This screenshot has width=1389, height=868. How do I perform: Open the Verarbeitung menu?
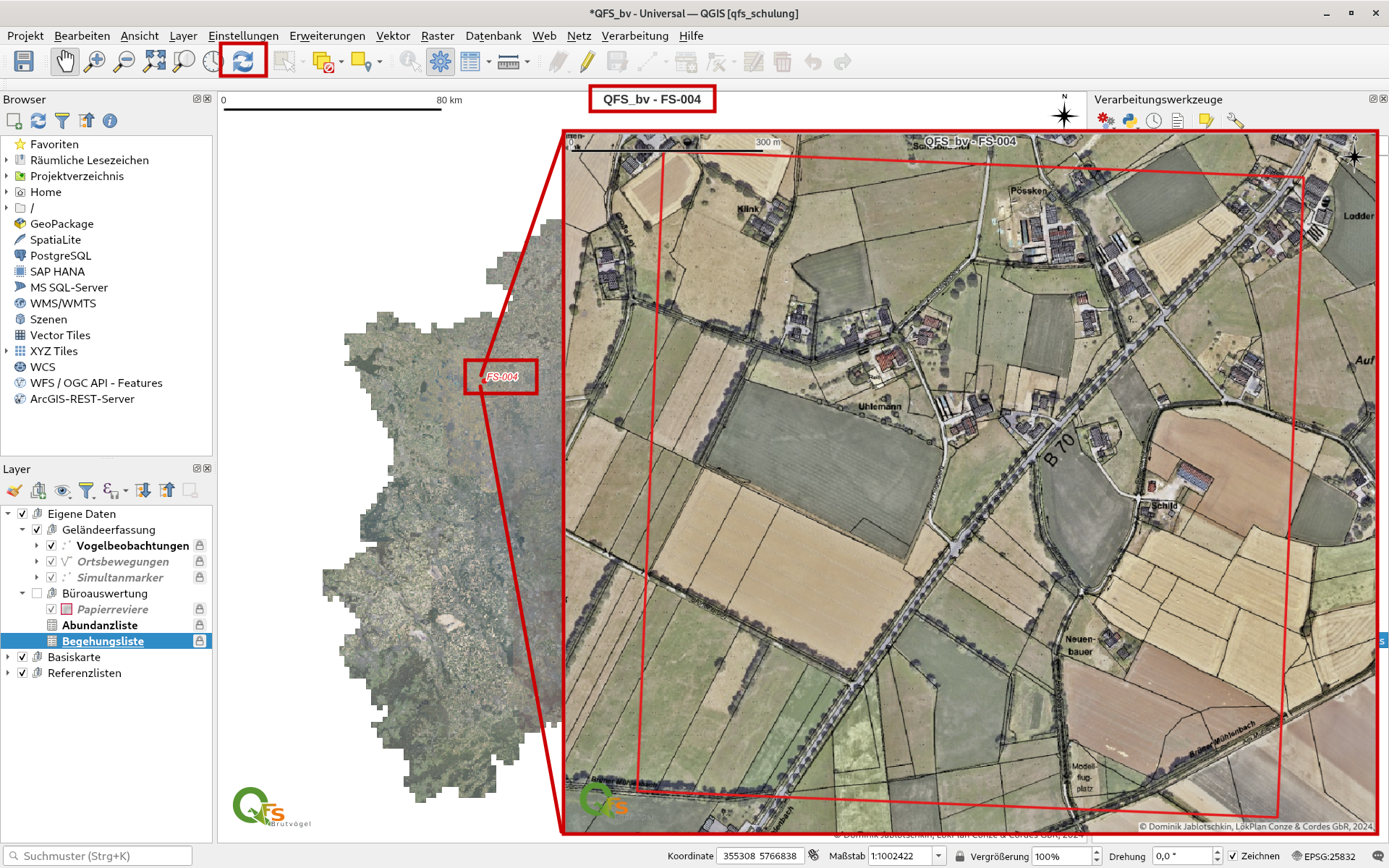point(634,35)
